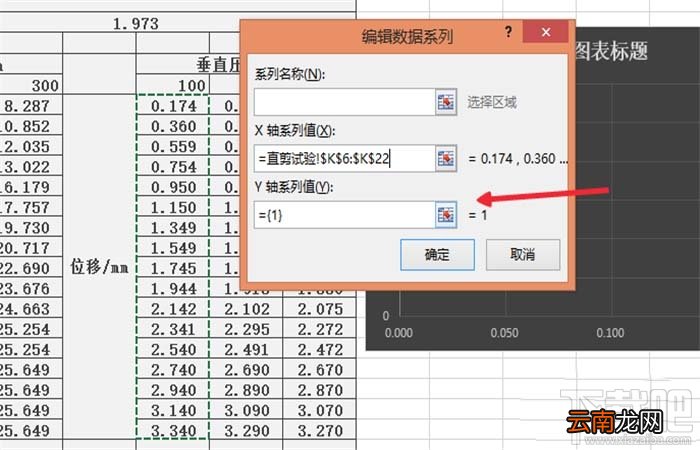Select the chart title 图表标题
The width and height of the screenshot is (700, 450).
[611, 51]
